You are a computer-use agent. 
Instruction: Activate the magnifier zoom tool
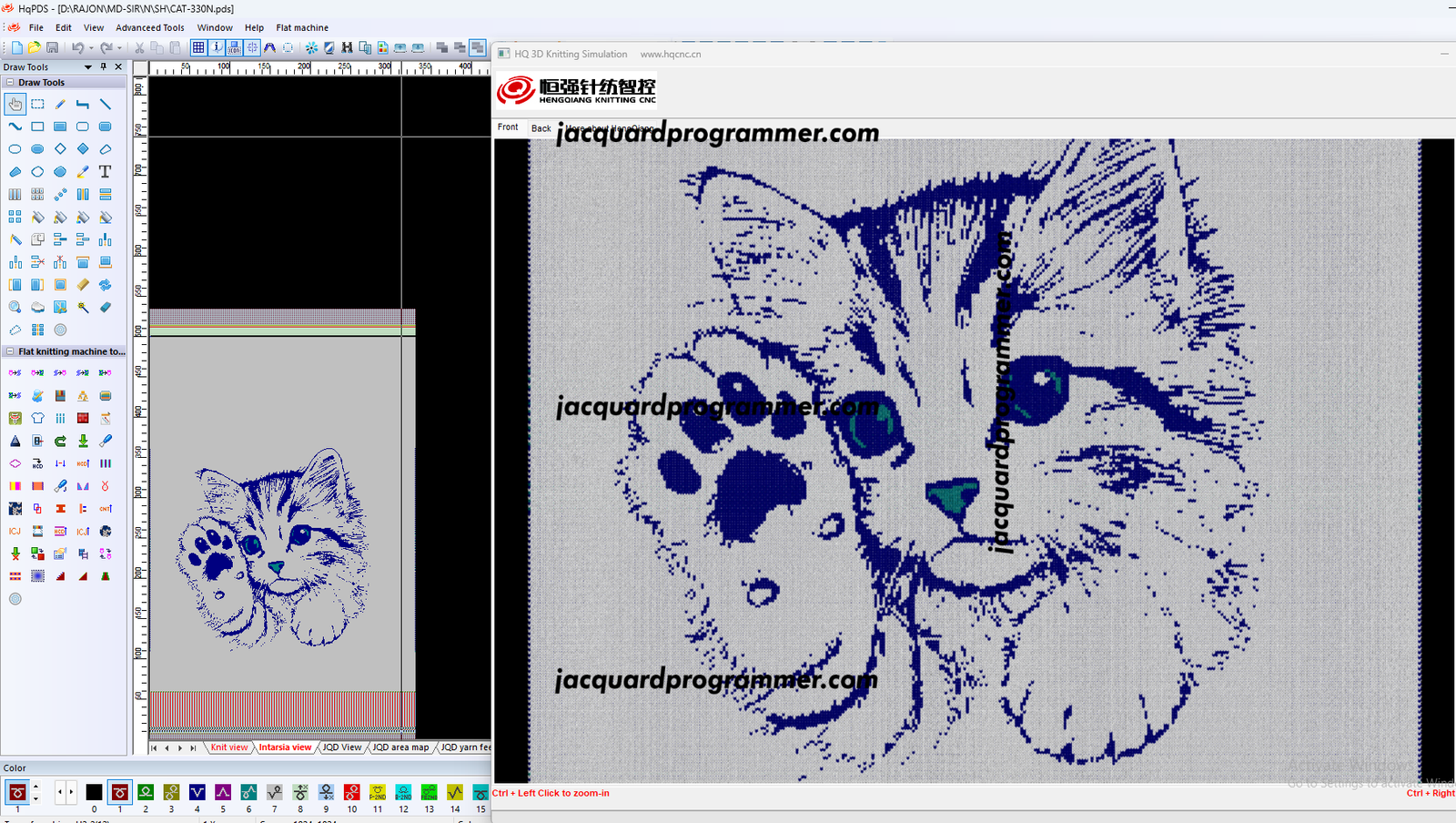[15, 308]
